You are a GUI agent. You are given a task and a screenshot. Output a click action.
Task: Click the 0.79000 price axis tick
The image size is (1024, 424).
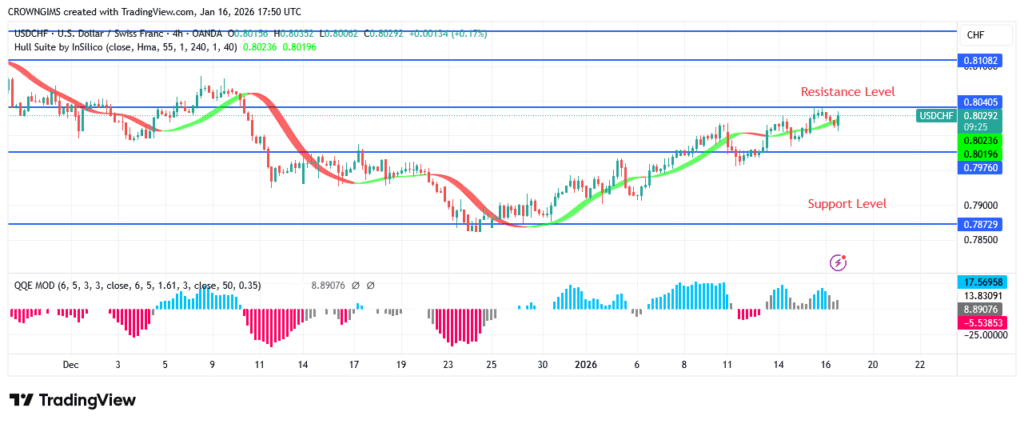(979, 205)
